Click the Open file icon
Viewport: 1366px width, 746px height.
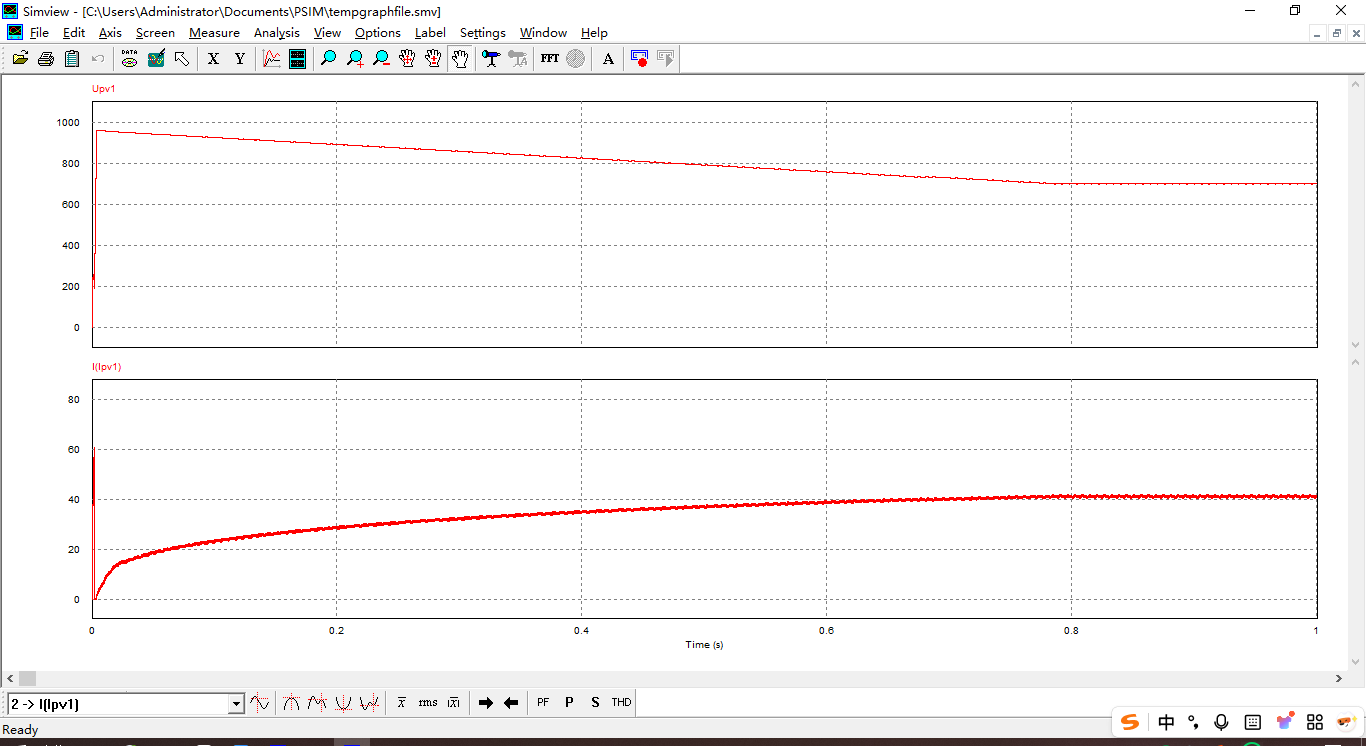20,59
